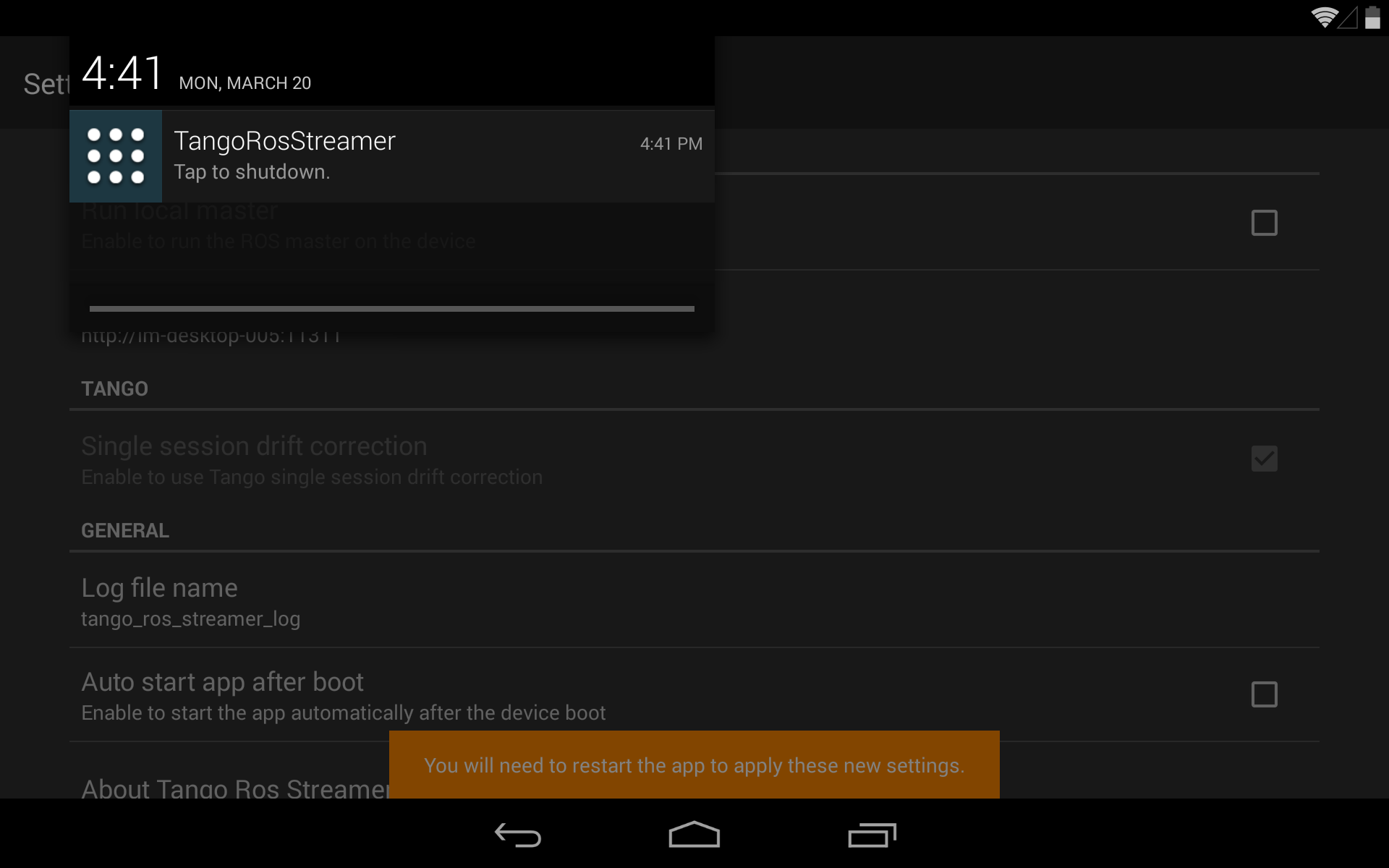Tap the cellular signal status icon
The image size is (1389, 868).
1347,18
